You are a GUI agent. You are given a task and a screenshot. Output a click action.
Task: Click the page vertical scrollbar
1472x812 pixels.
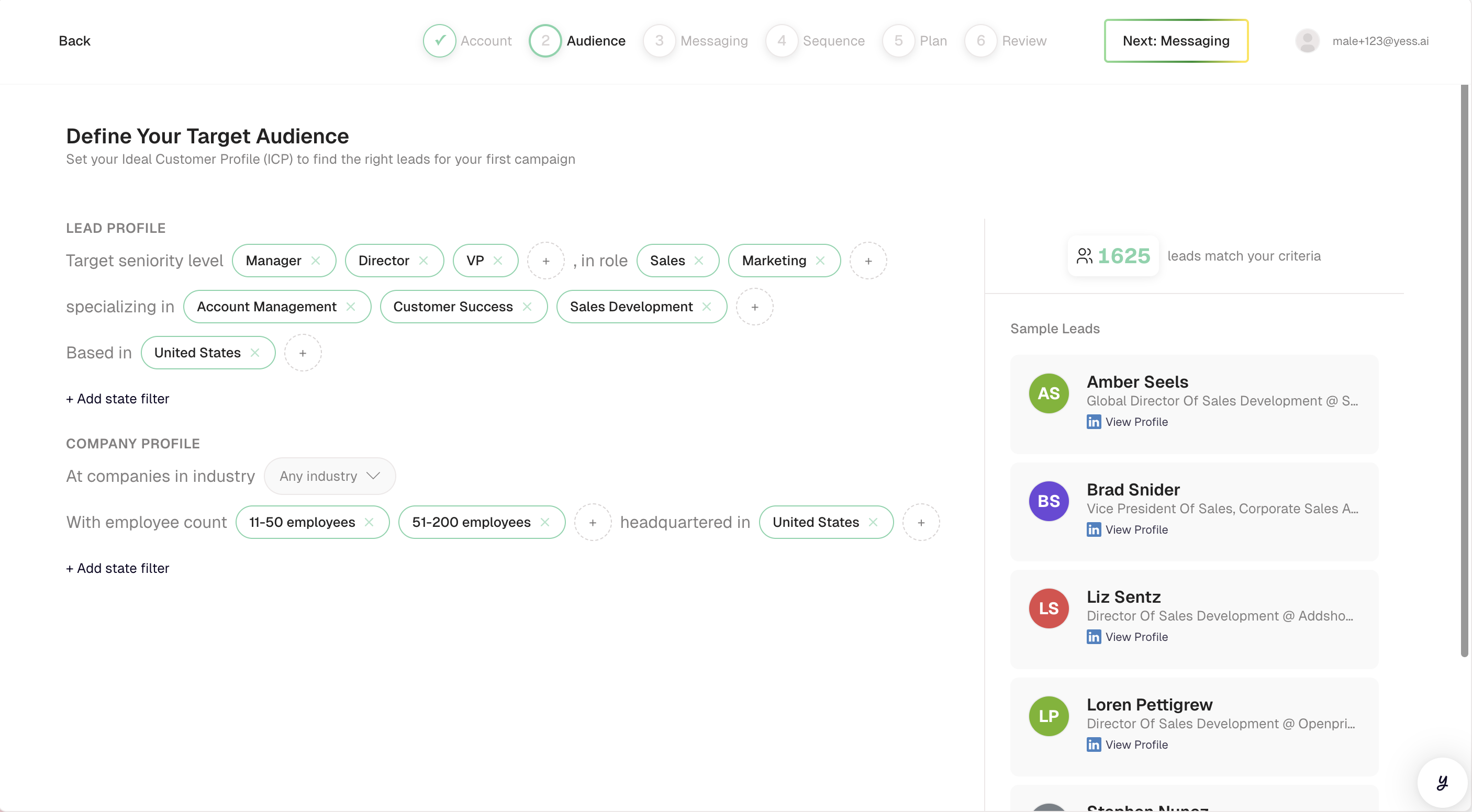[1464, 371]
